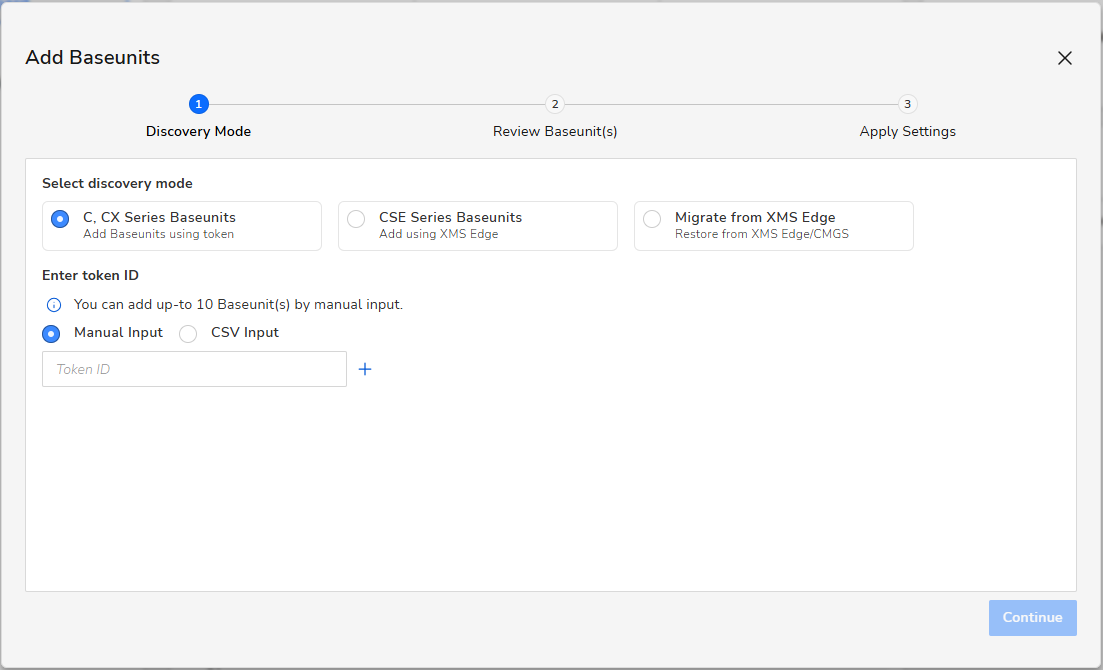Screen dimensions: 1103x670
Task: Click the step 2 circle indicator
Action: point(554,104)
